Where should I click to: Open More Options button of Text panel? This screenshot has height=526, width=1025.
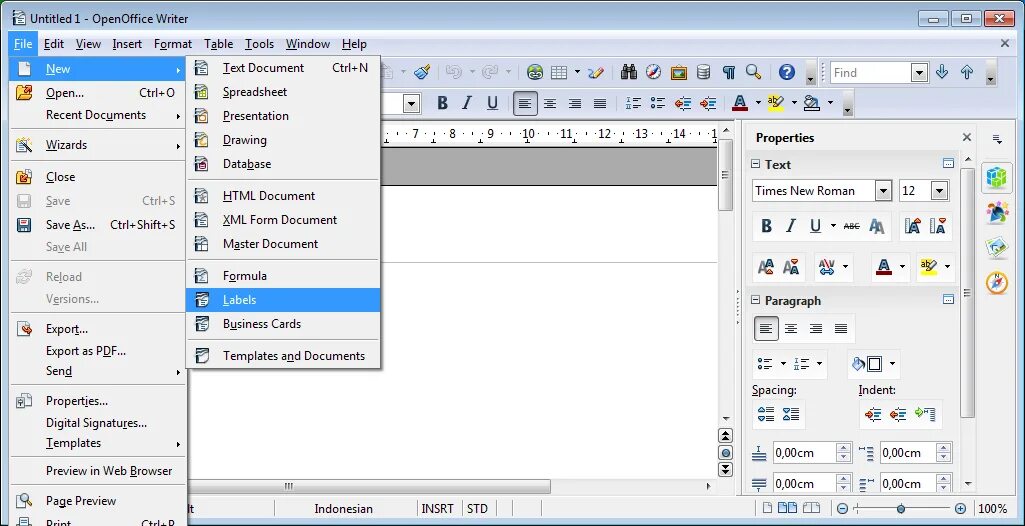[948, 163]
